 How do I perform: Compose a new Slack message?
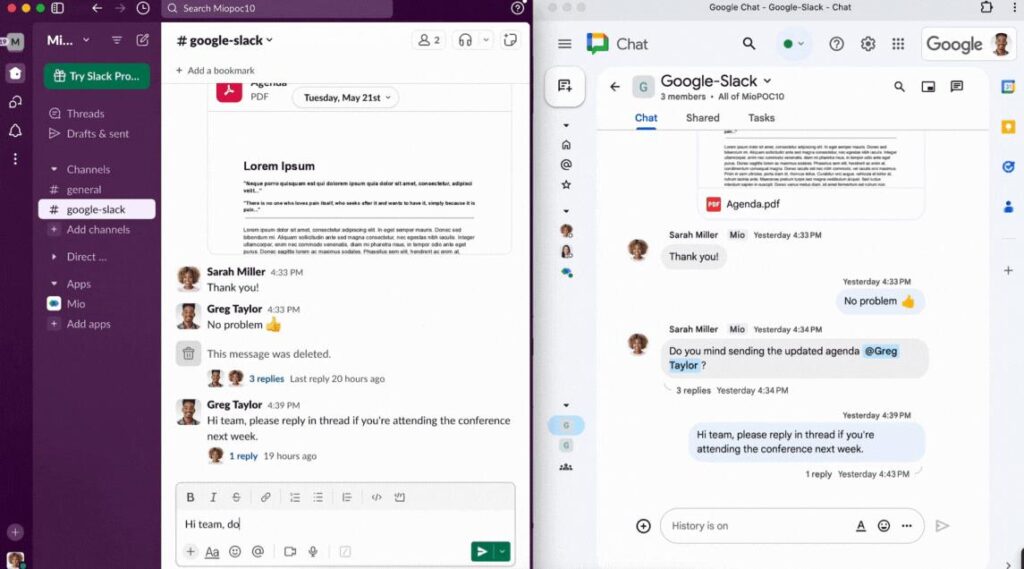pos(143,40)
